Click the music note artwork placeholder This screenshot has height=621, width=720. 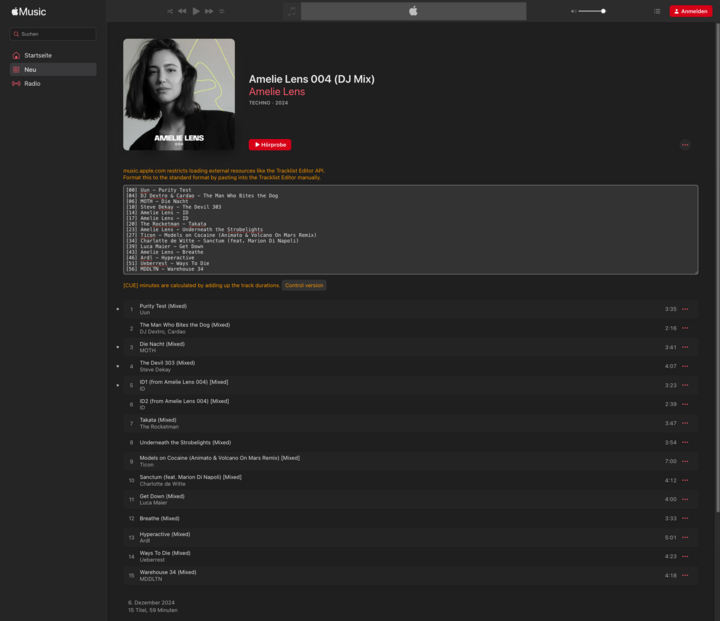pos(292,11)
